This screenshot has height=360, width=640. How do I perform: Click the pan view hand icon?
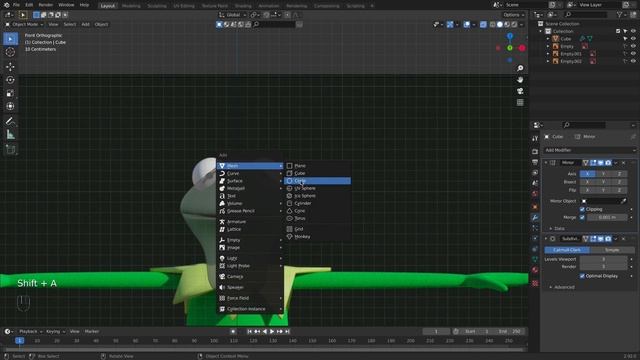[520, 80]
